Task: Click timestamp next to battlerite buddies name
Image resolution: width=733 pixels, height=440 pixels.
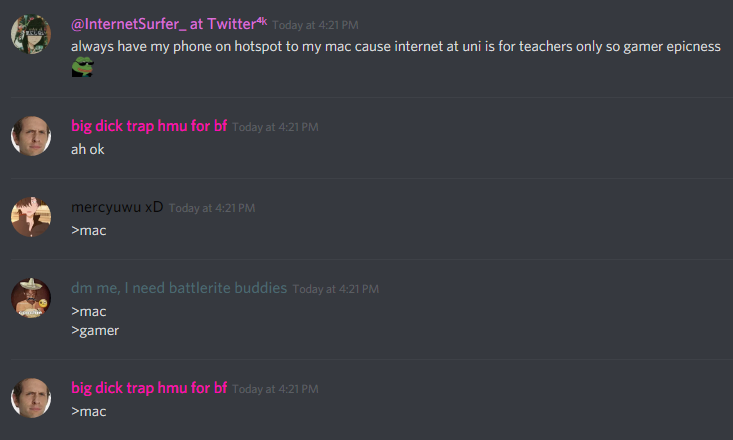Action: click(336, 289)
